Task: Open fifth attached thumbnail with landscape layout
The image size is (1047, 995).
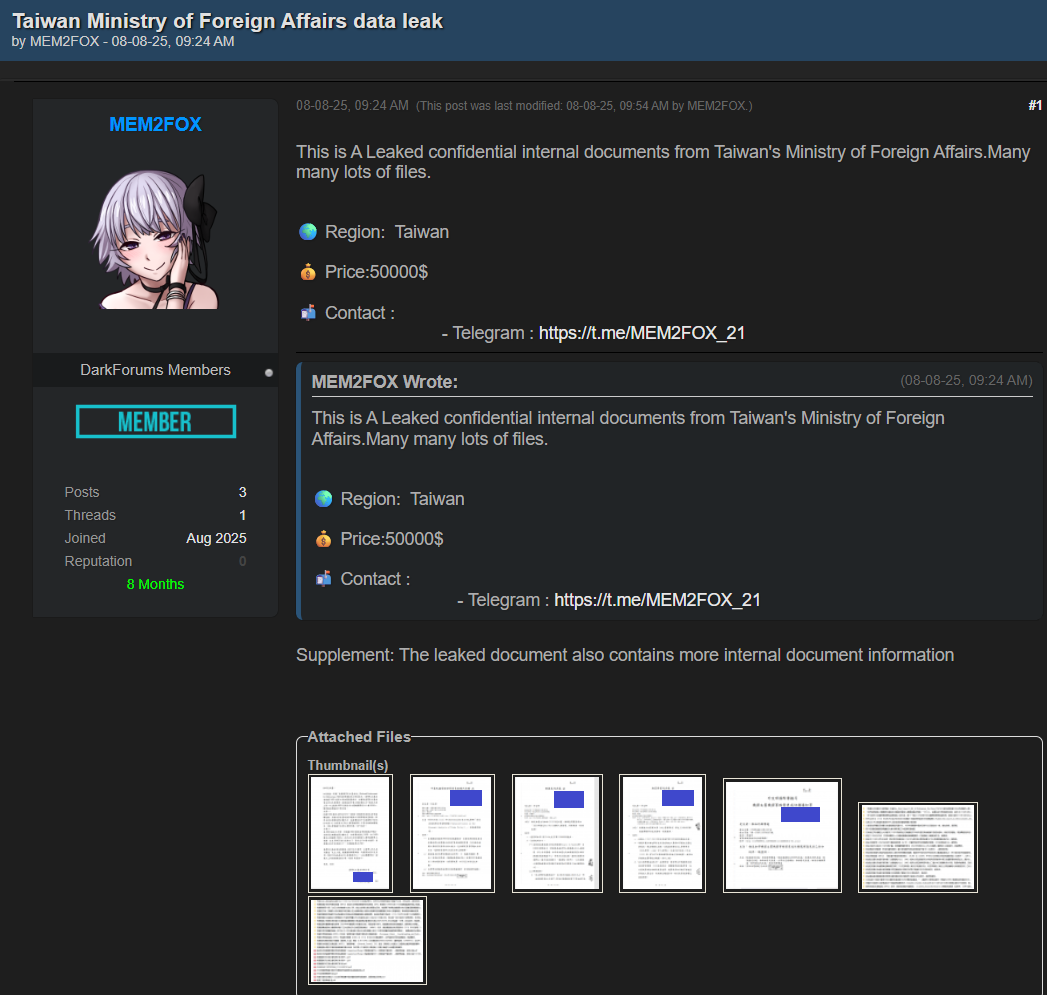Action: tap(782, 835)
